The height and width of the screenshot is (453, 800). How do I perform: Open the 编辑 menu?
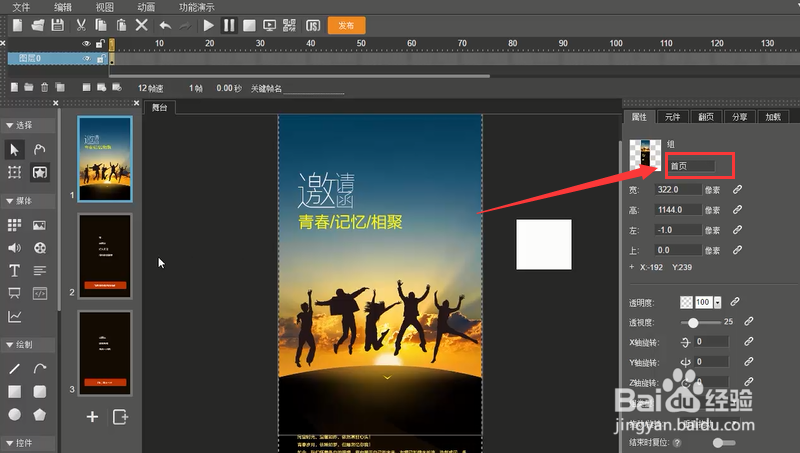tap(63, 7)
